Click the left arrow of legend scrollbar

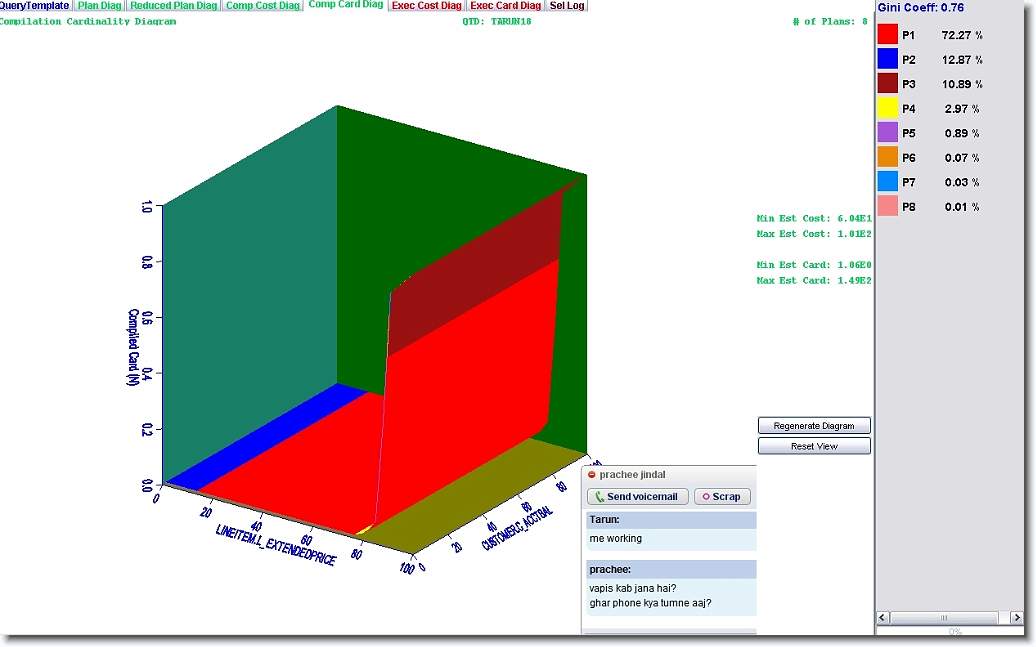[x=883, y=618]
